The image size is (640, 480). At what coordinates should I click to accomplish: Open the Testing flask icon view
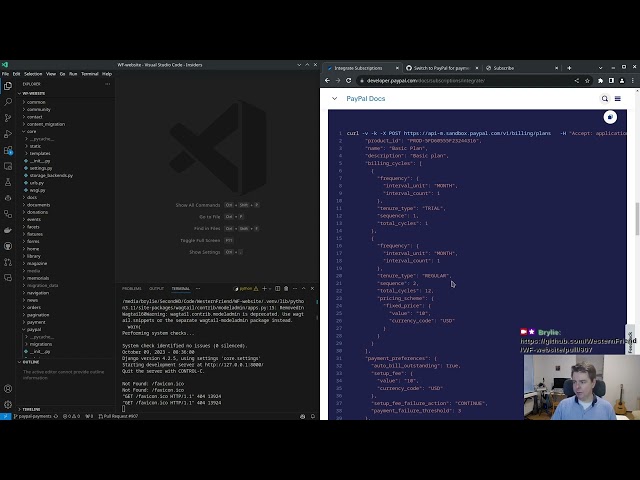click(8, 182)
